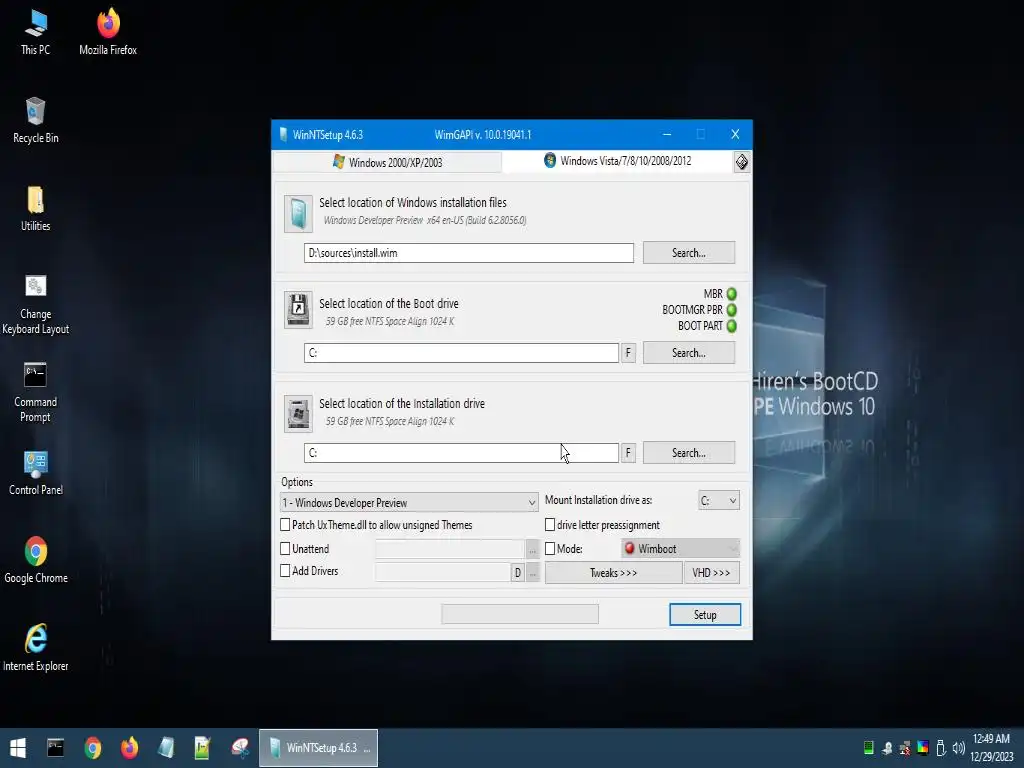Select the Windows Vista/7/8/10/2008/2012 tab

coord(618,161)
